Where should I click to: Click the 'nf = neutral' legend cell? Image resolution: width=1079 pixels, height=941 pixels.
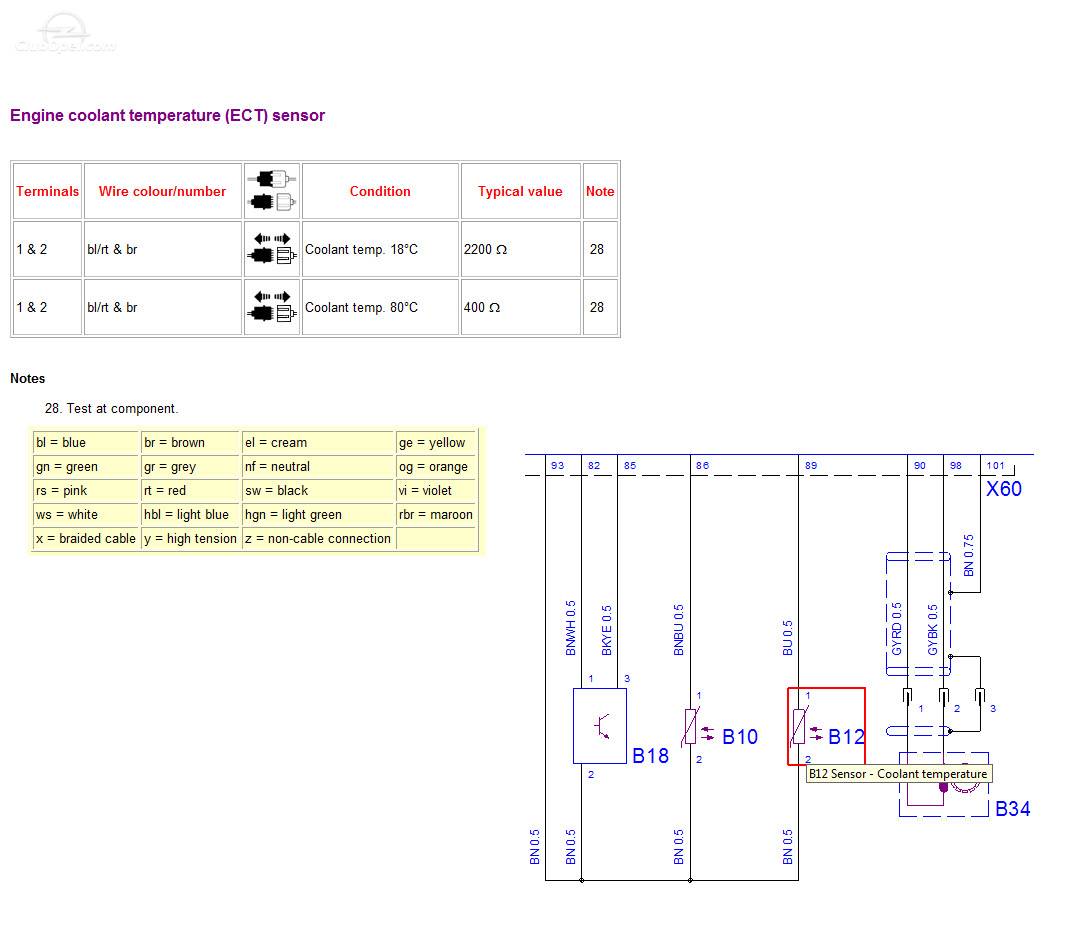[318, 467]
